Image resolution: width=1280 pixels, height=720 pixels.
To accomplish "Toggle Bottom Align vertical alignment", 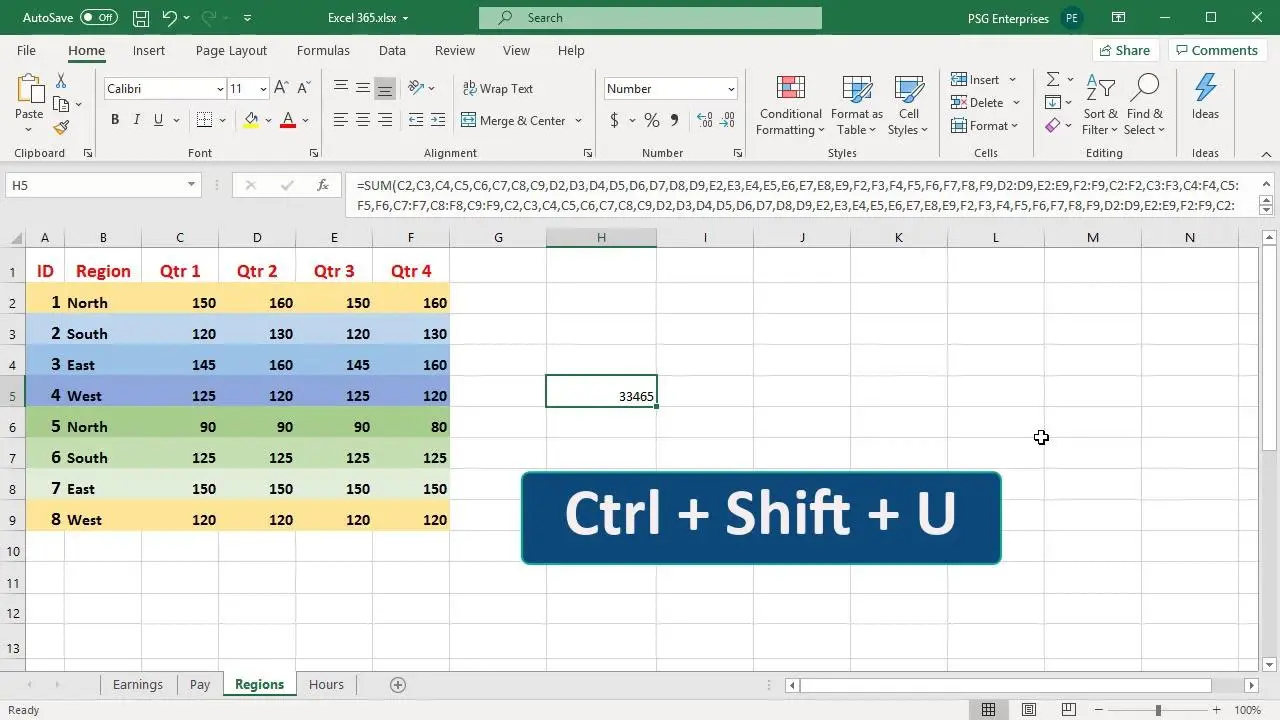I will pyautogui.click(x=385, y=88).
